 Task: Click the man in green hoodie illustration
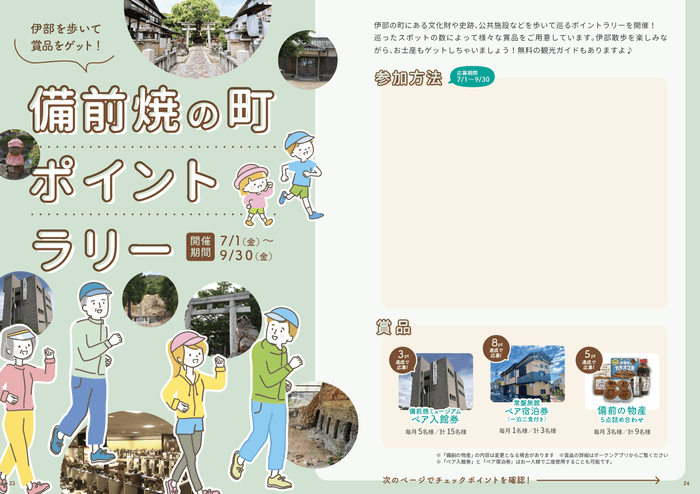coord(267,397)
